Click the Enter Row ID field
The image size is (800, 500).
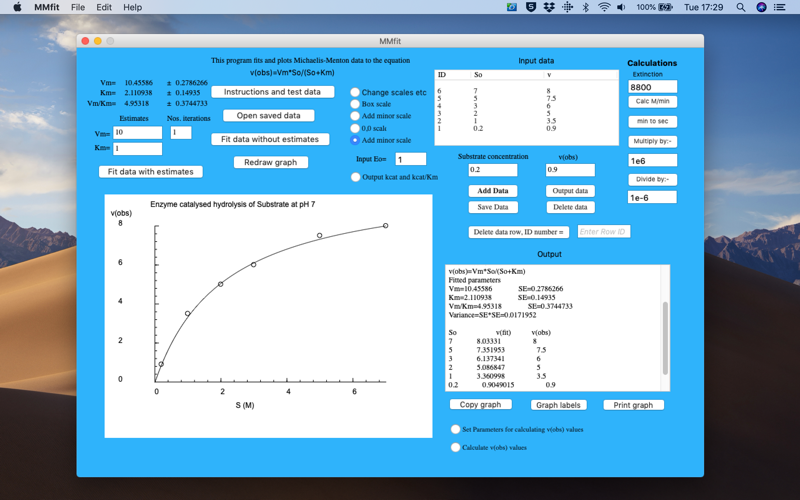tap(604, 232)
